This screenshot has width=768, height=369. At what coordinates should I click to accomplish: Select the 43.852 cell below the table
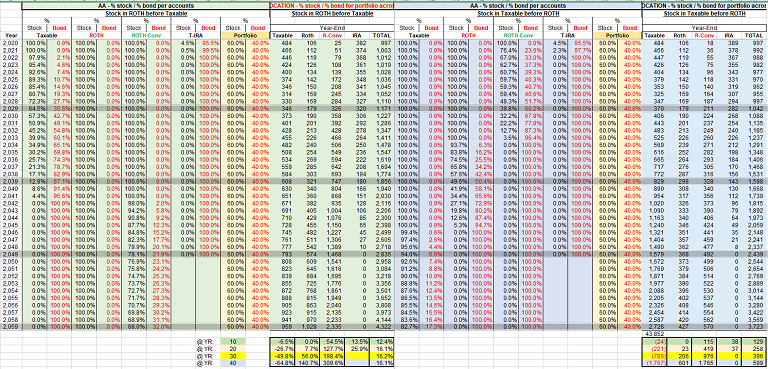654,333
